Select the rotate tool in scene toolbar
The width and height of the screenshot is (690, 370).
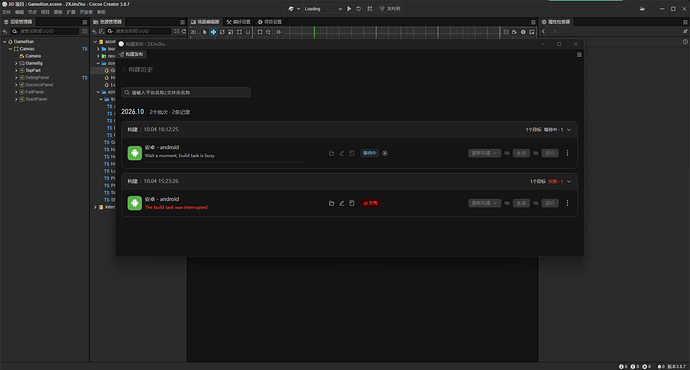(x=222, y=32)
